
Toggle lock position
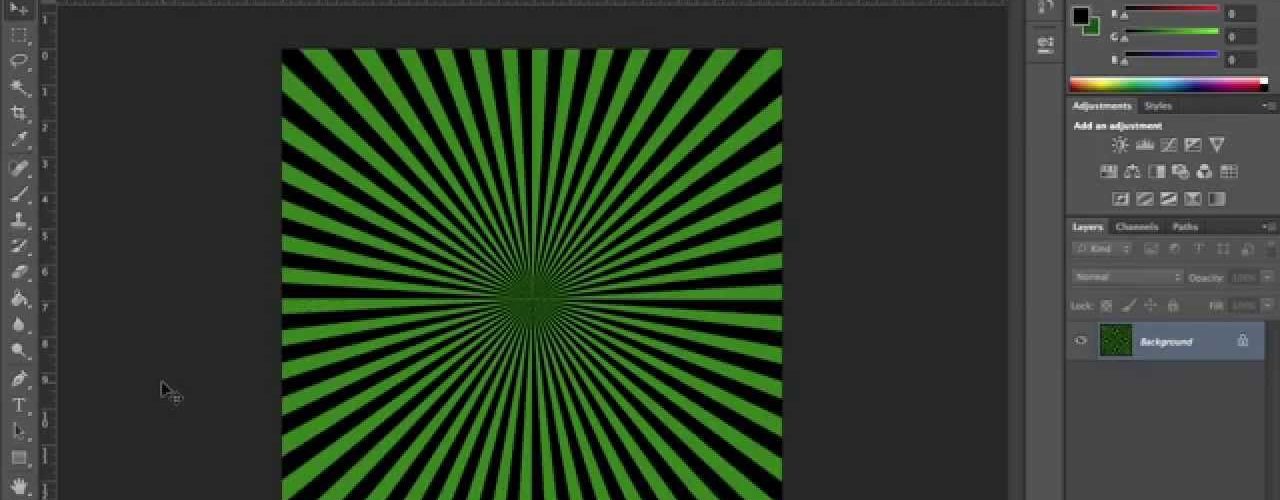1150,306
